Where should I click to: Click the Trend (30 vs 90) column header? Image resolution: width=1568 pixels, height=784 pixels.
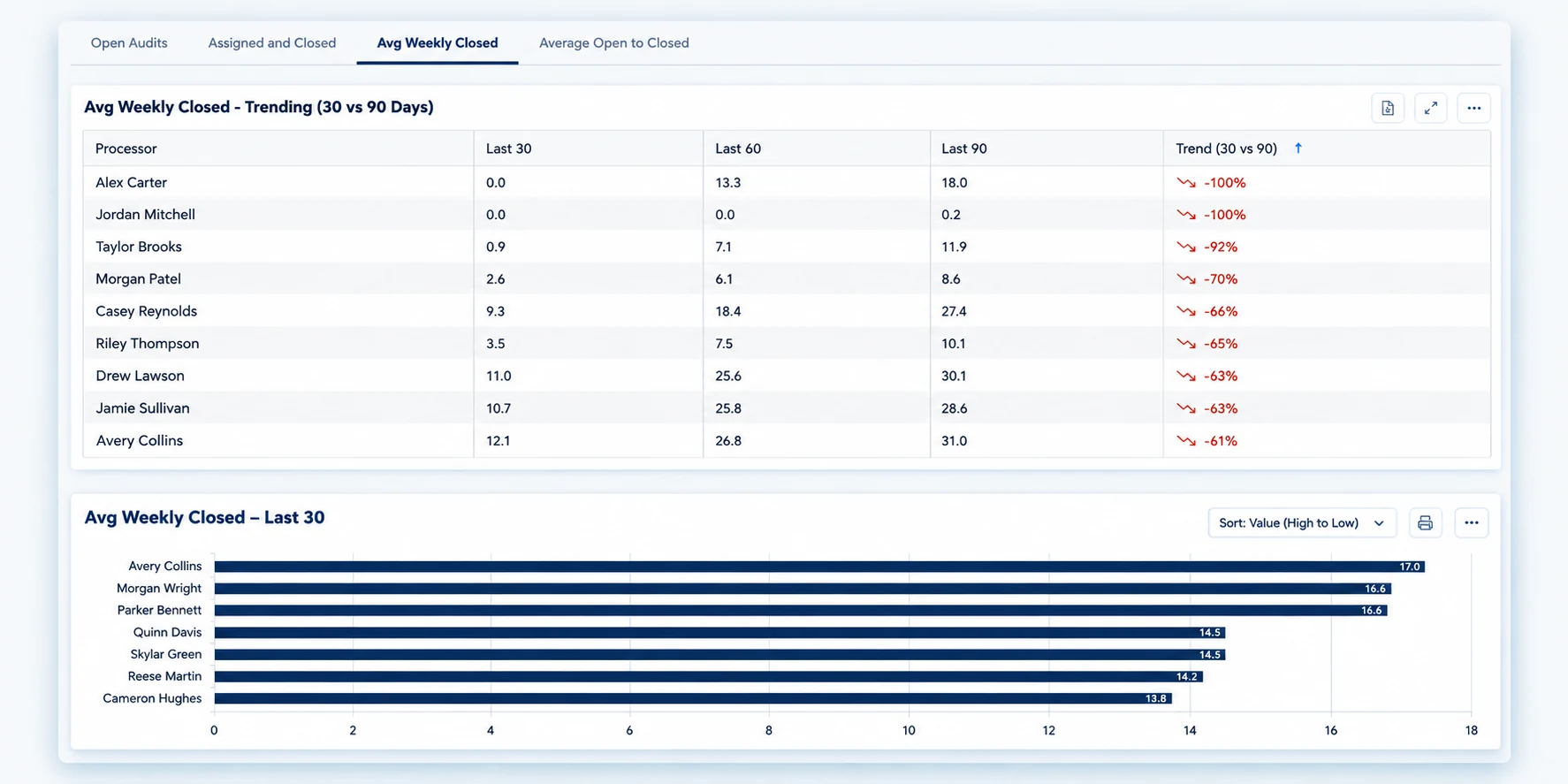click(x=1227, y=148)
